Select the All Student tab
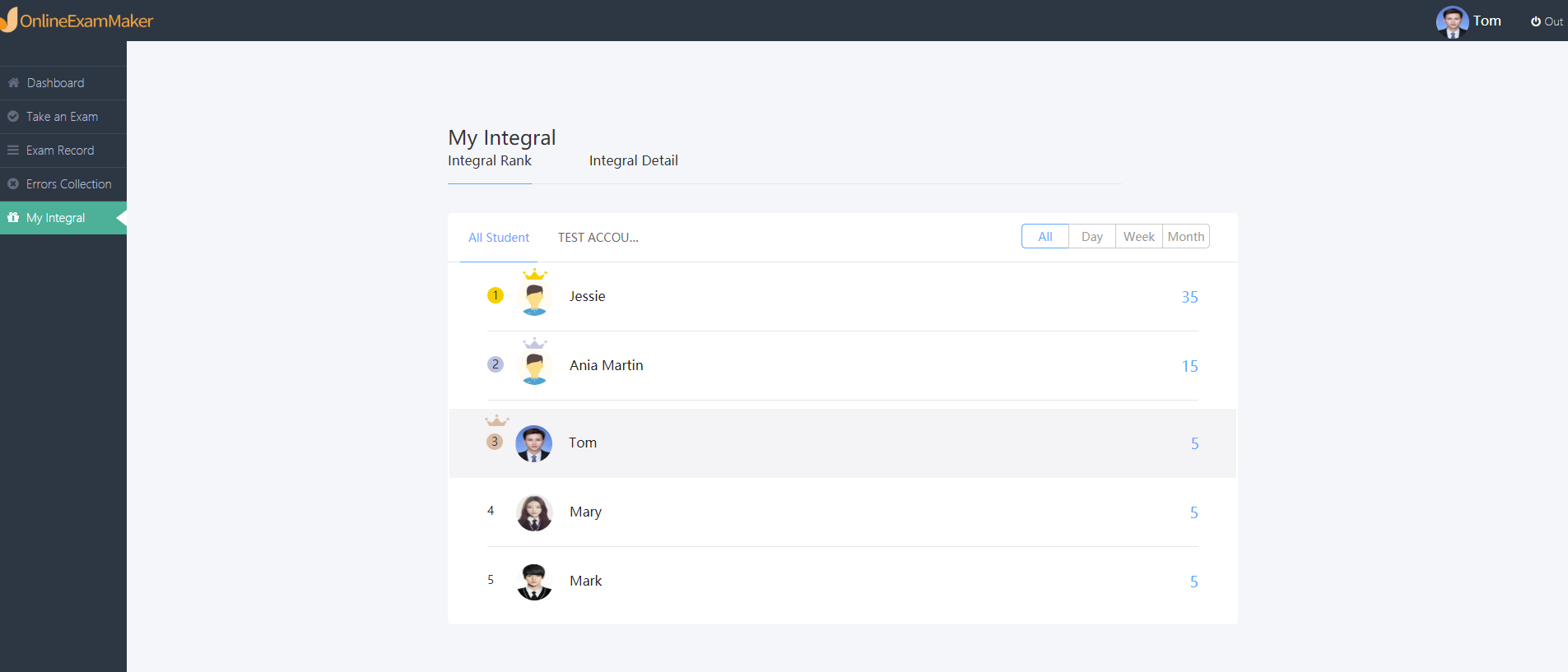Viewport: 1568px width, 672px height. tap(499, 238)
